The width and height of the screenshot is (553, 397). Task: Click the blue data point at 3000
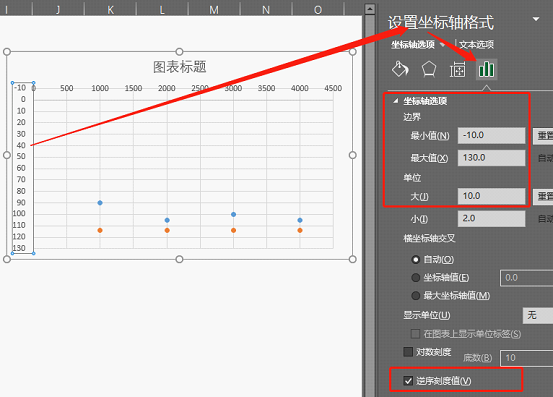233,214
